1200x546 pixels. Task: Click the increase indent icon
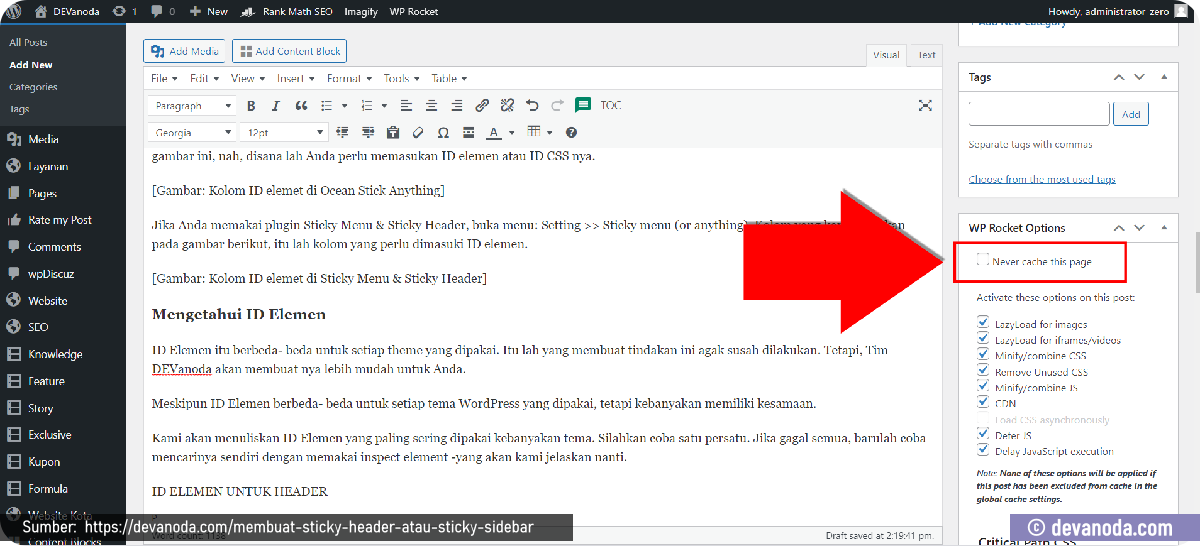click(x=368, y=132)
